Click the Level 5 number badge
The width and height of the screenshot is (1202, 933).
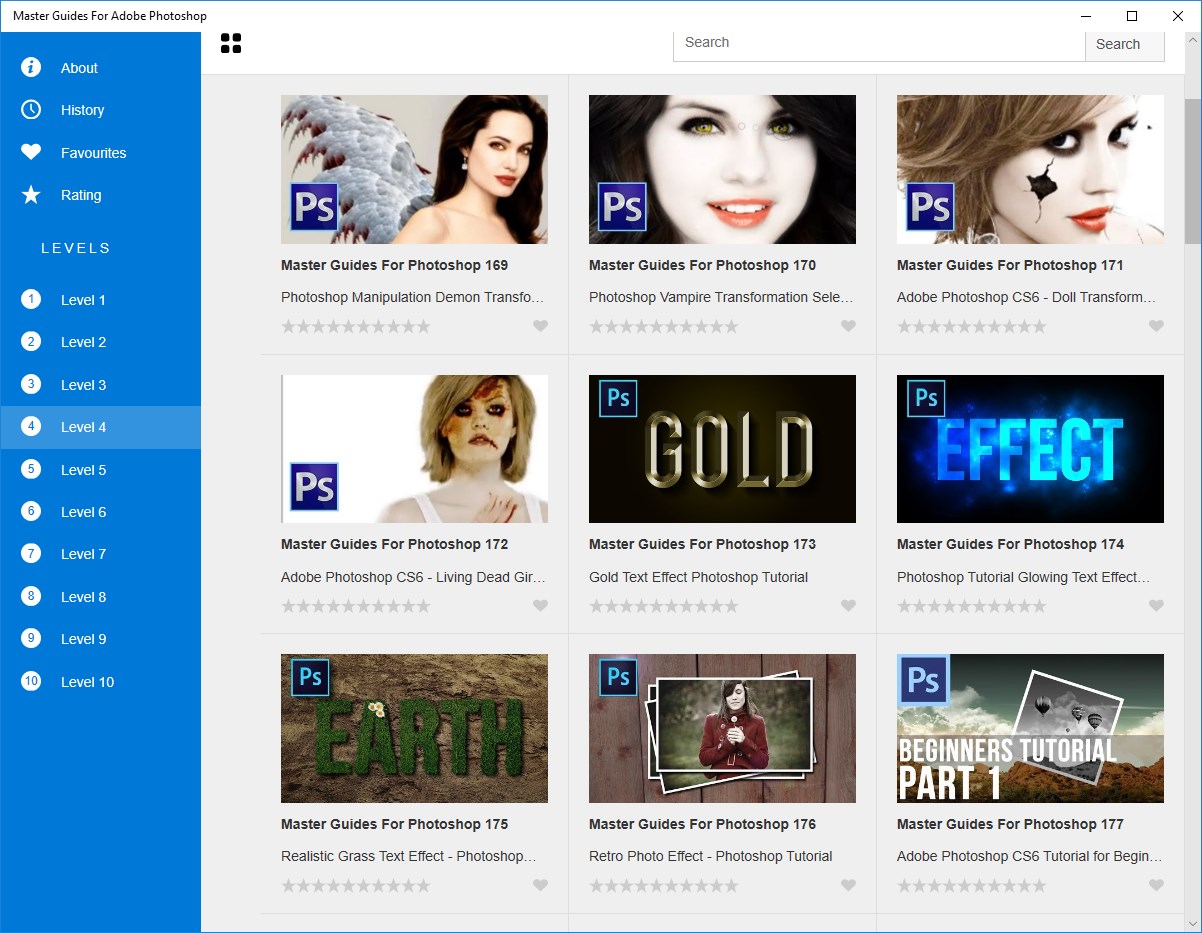(x=31, y=469)
